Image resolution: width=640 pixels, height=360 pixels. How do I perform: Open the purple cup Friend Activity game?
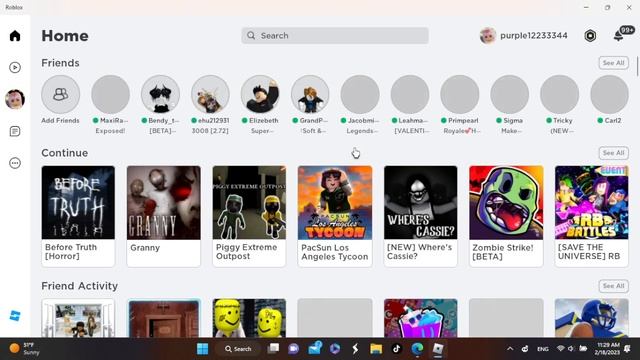[420, 318]
